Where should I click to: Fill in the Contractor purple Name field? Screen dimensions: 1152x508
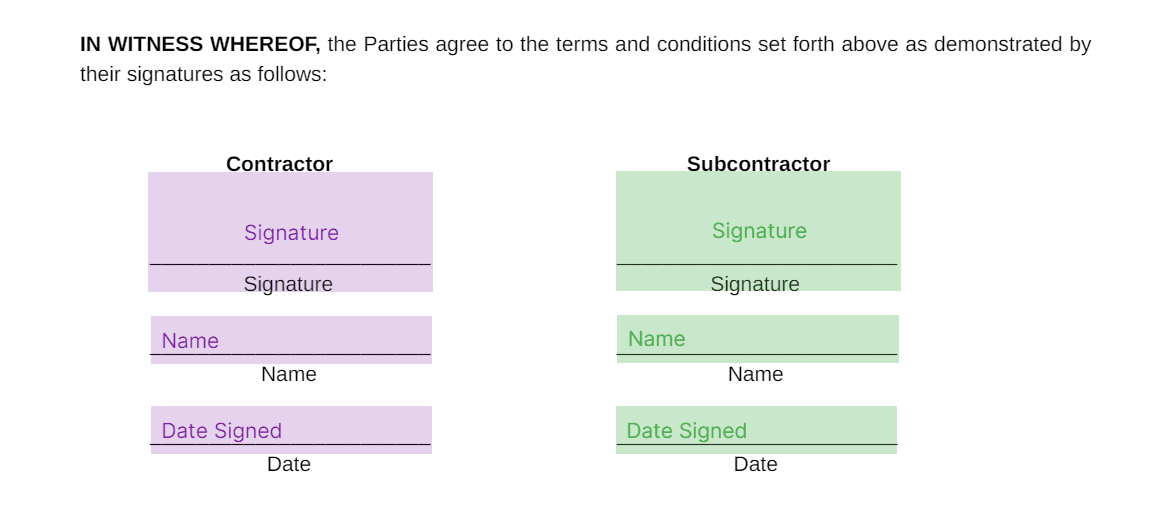tap(291, 340)
